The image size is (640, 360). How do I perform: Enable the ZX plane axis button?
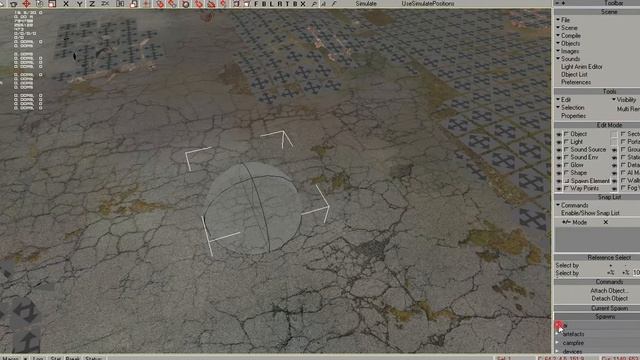click(105, 4)
